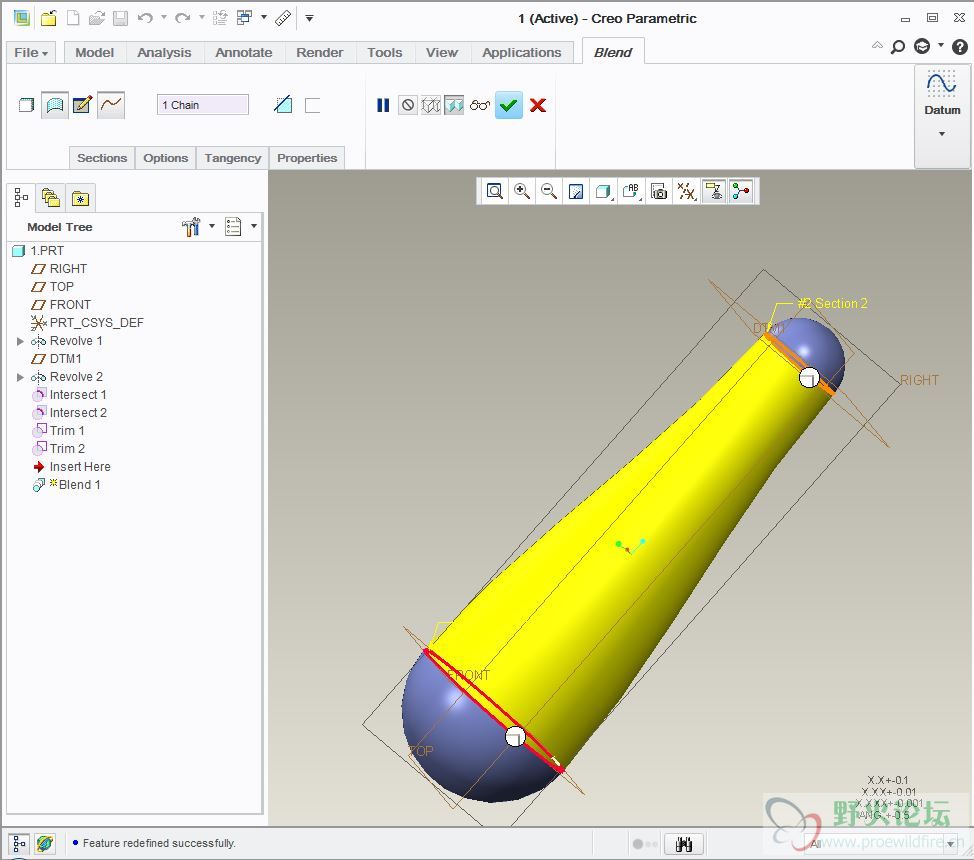Open the undo history dropdown arrow
Image resolution: width=974 pixels, height=860 pixels.
tap(163, 17)
